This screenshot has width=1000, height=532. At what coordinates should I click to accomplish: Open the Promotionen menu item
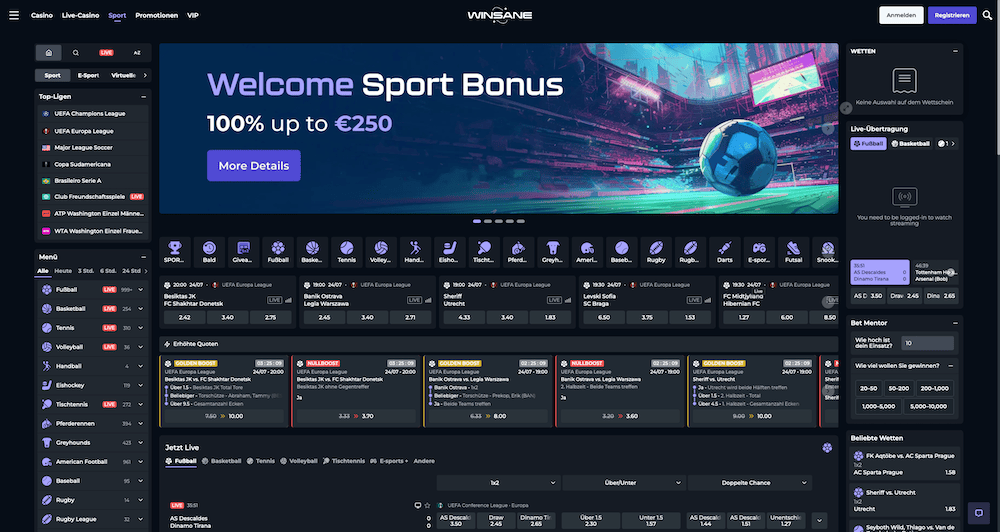(x=156, y=15)
